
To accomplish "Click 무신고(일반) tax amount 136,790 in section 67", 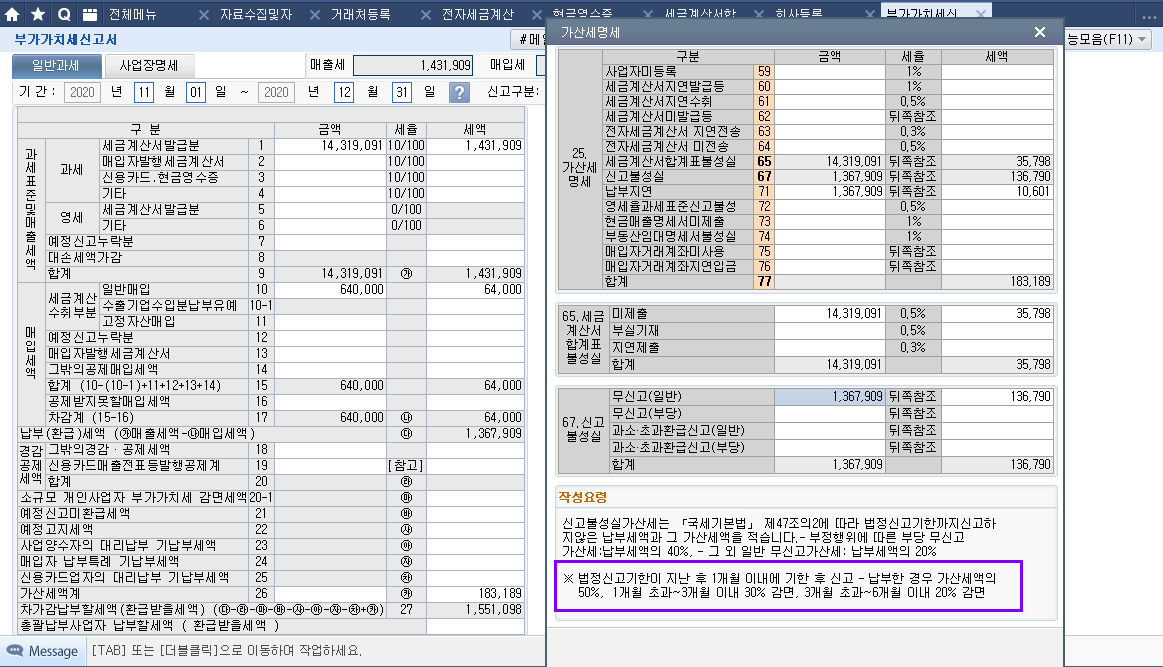I will (x=997, y=396).
